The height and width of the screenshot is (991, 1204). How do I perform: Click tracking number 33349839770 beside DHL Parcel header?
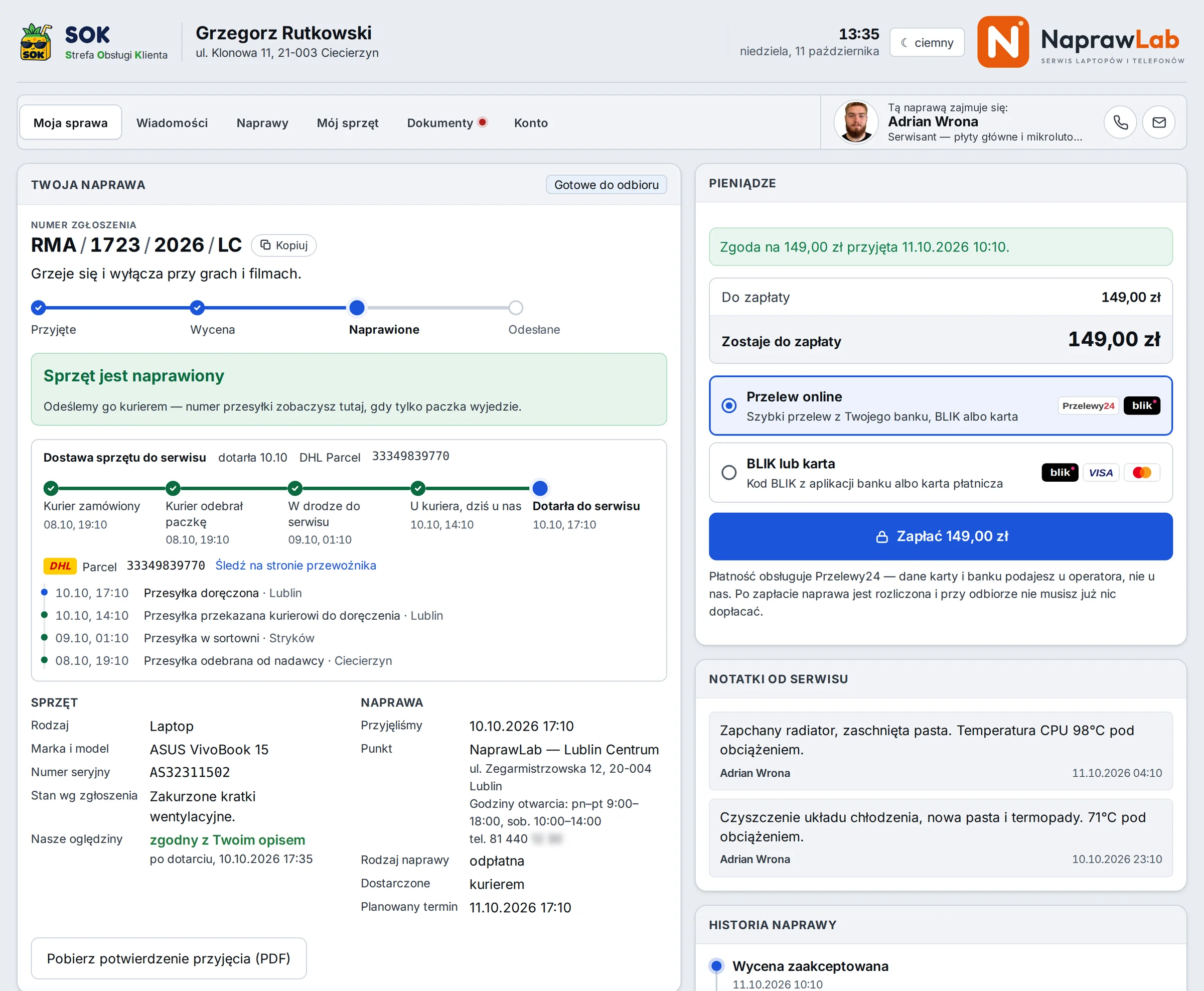point(410,456)
